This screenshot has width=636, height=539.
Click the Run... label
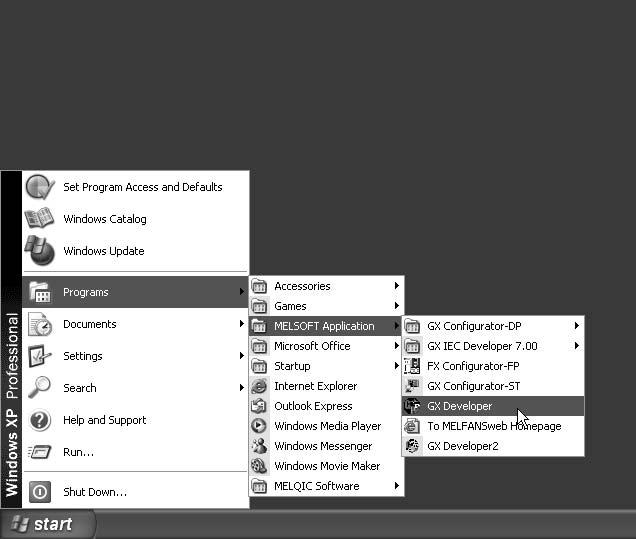pos(78,452)
